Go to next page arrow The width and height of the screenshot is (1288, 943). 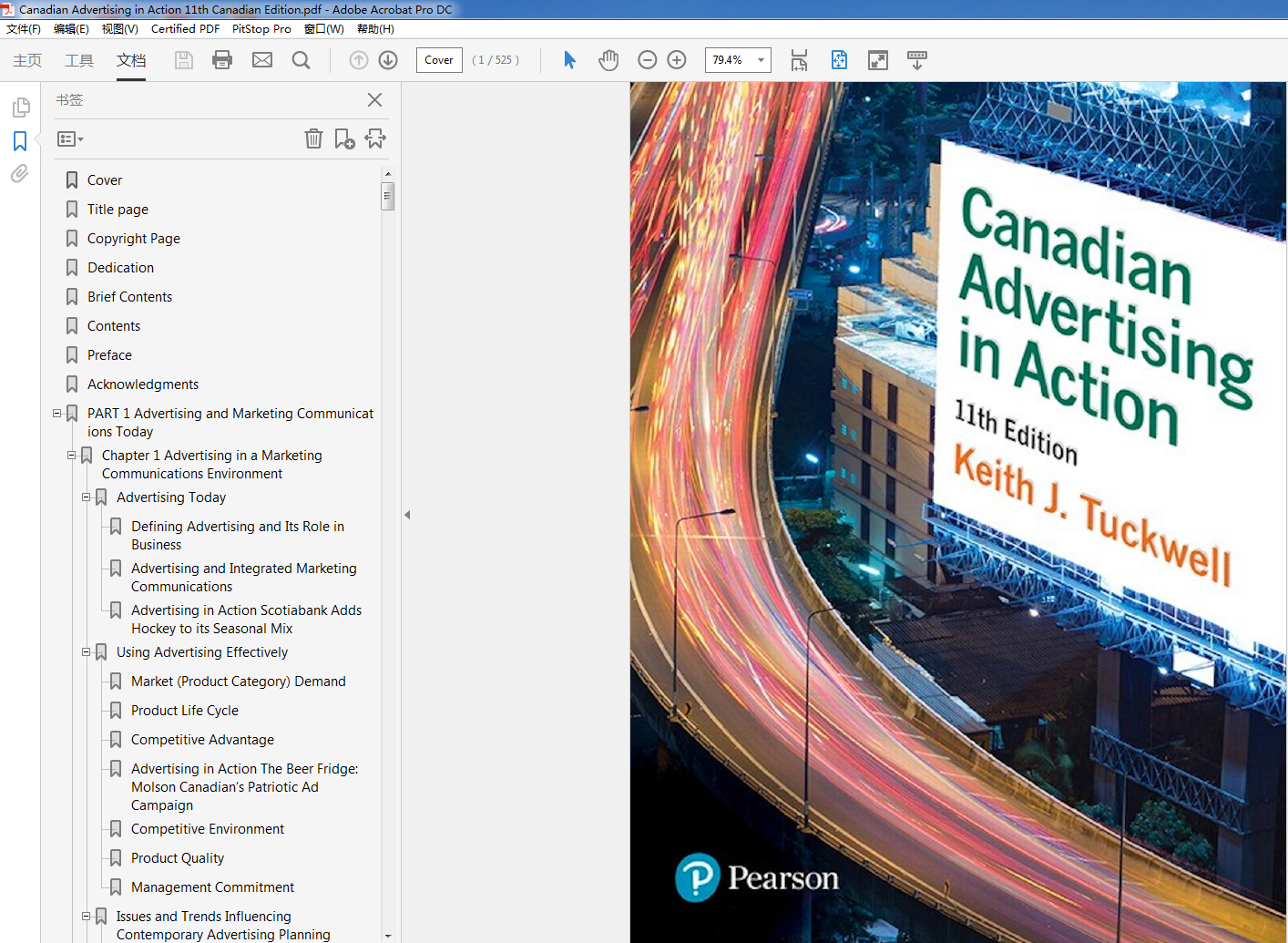pos(388,60)
